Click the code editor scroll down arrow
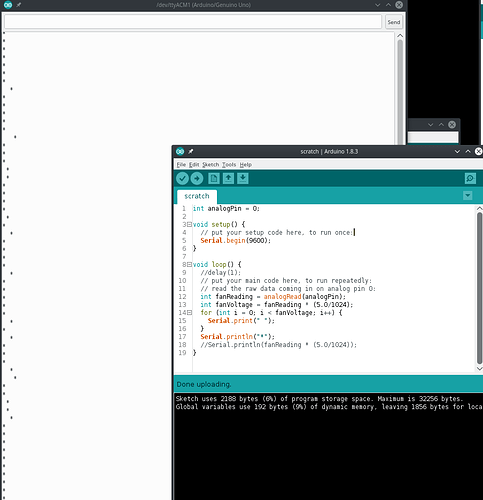483x500 pixels. pyautogui.click(x=479, y=368)
